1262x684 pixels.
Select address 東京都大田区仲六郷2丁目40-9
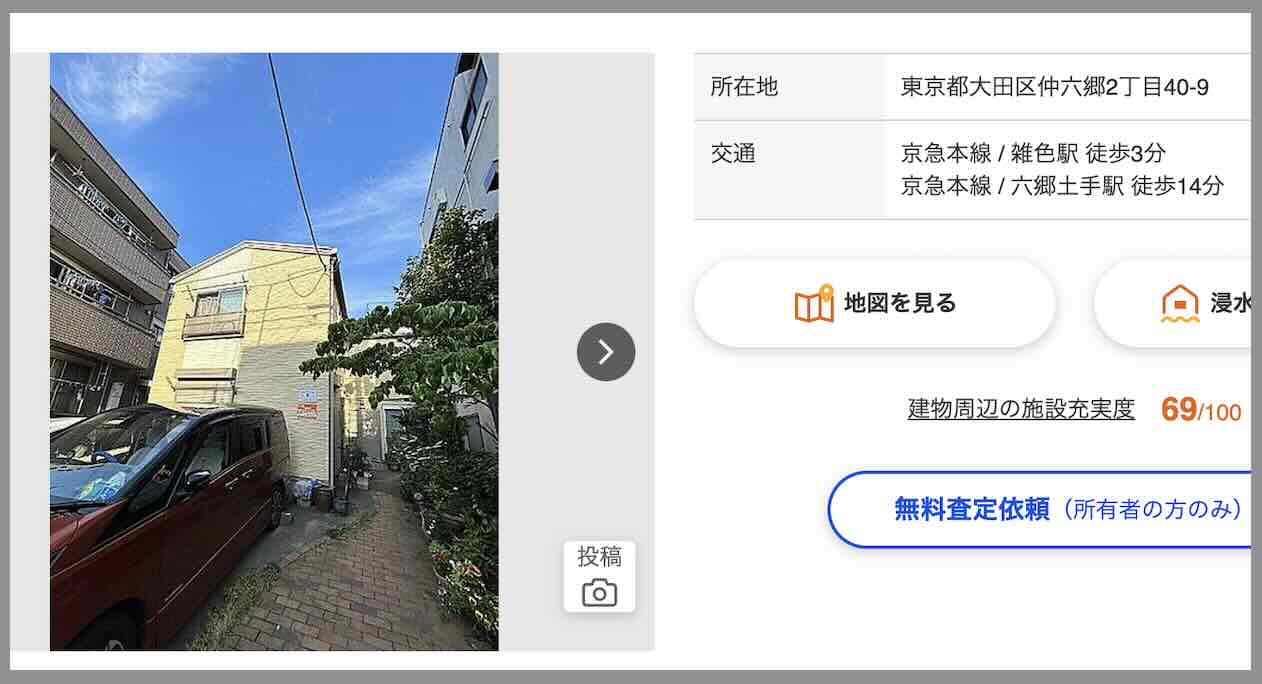click(1055, 87)
